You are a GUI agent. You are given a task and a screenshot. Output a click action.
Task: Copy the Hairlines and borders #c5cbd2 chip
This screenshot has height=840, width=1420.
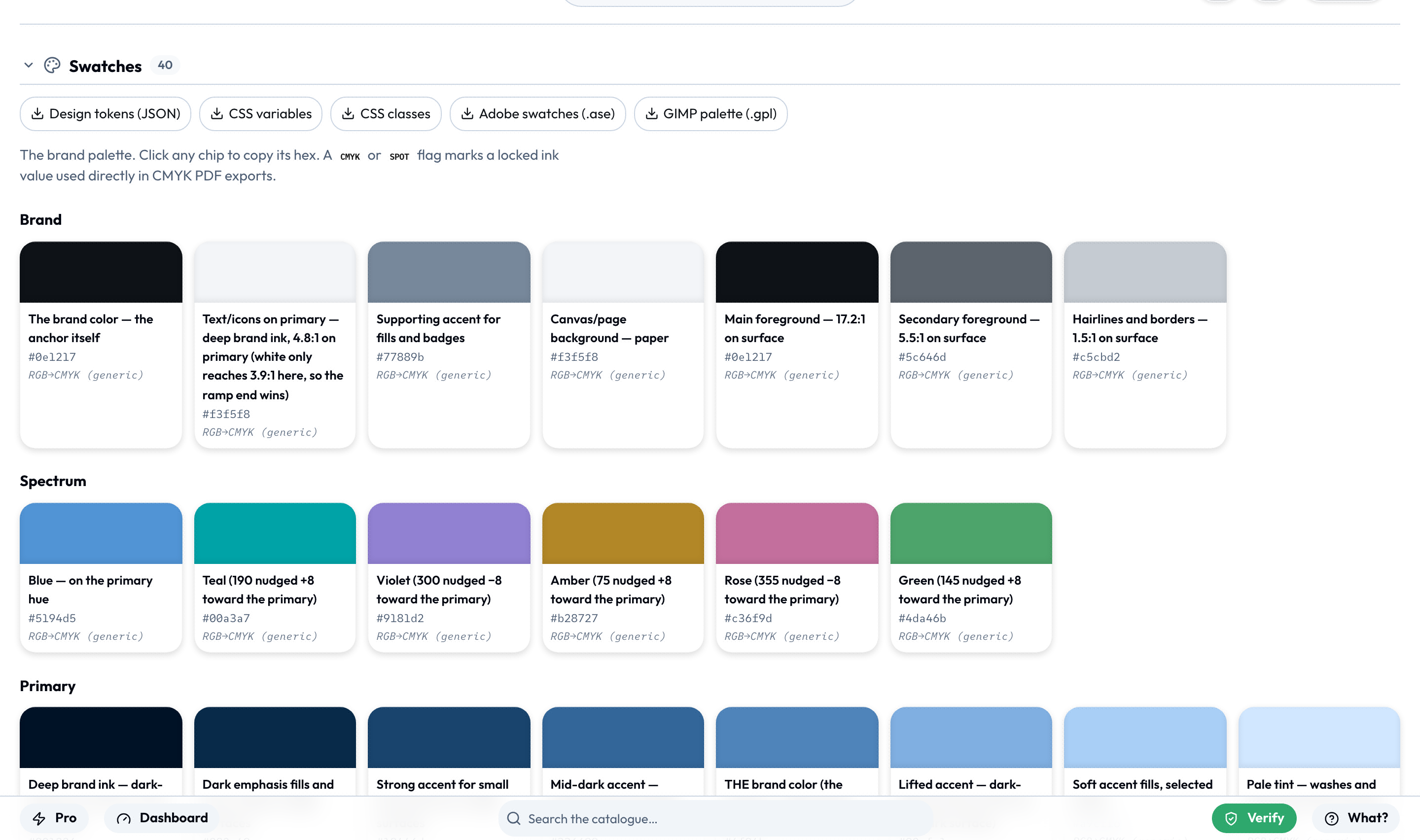tap(1145, 345)
